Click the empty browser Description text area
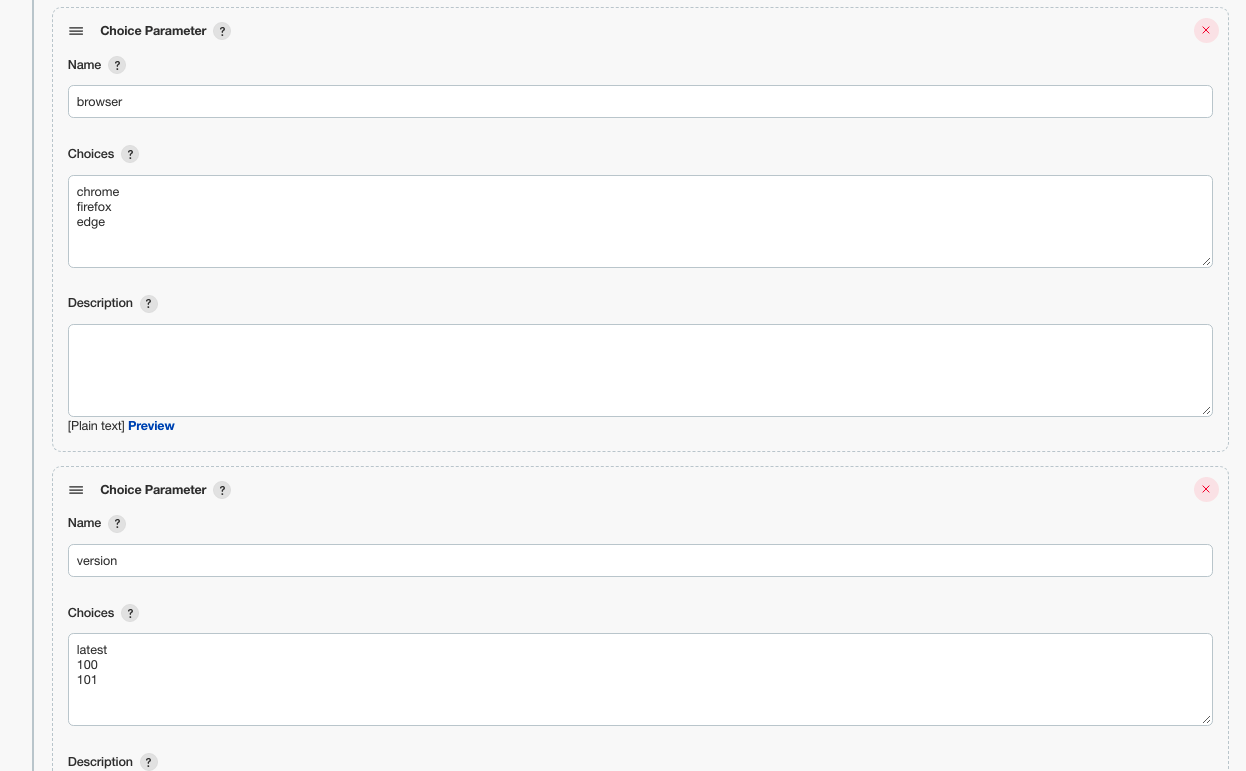 (x=640, y=370)
